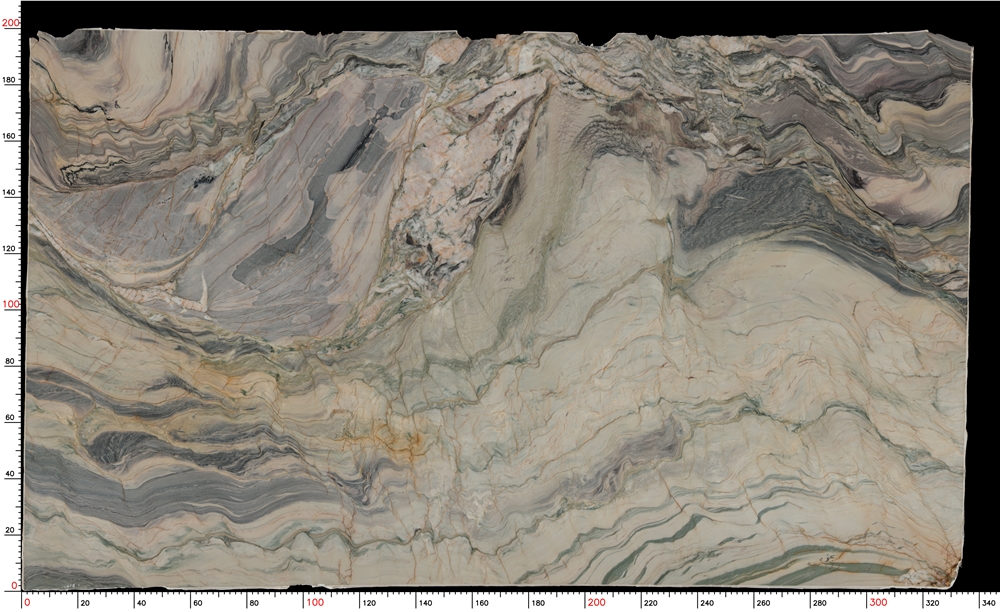Select the 120 mark on the vertical ruler
Screen dimensions: 1000x612
(x=12, y=248)
